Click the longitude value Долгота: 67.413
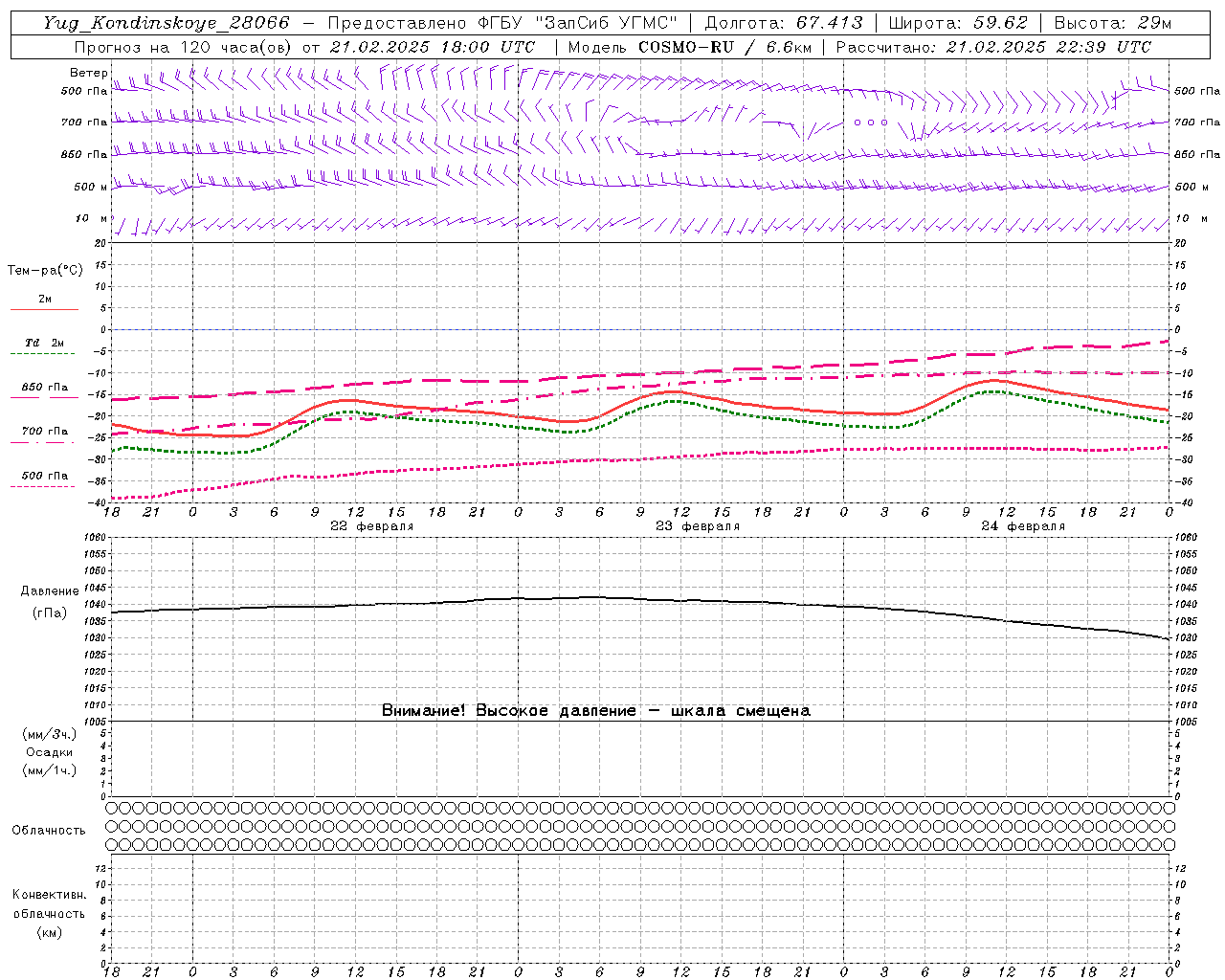Screen dimensions: 1225x980 (784, 23)
